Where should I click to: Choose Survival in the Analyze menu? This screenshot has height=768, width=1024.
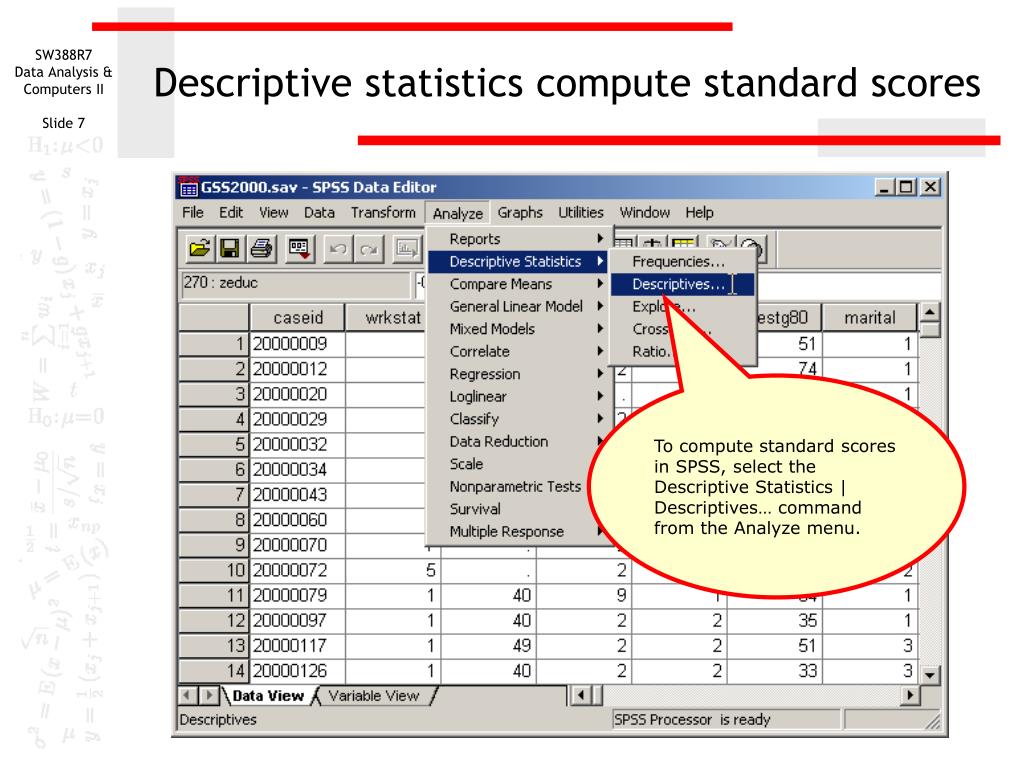pos(475,509)
